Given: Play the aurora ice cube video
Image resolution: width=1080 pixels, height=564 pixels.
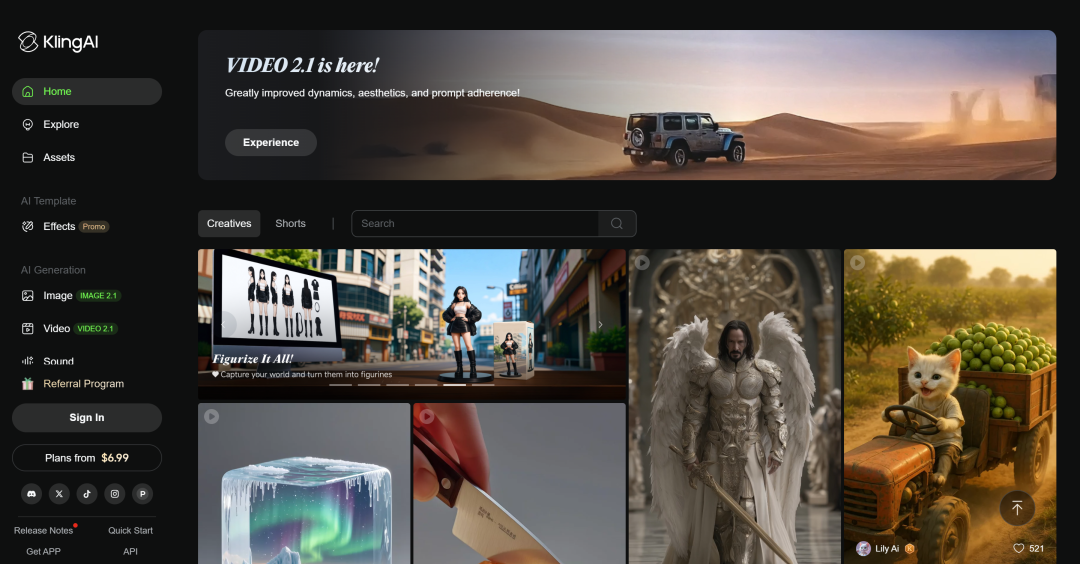Looking at the screenshot, I should click(211, 417).
